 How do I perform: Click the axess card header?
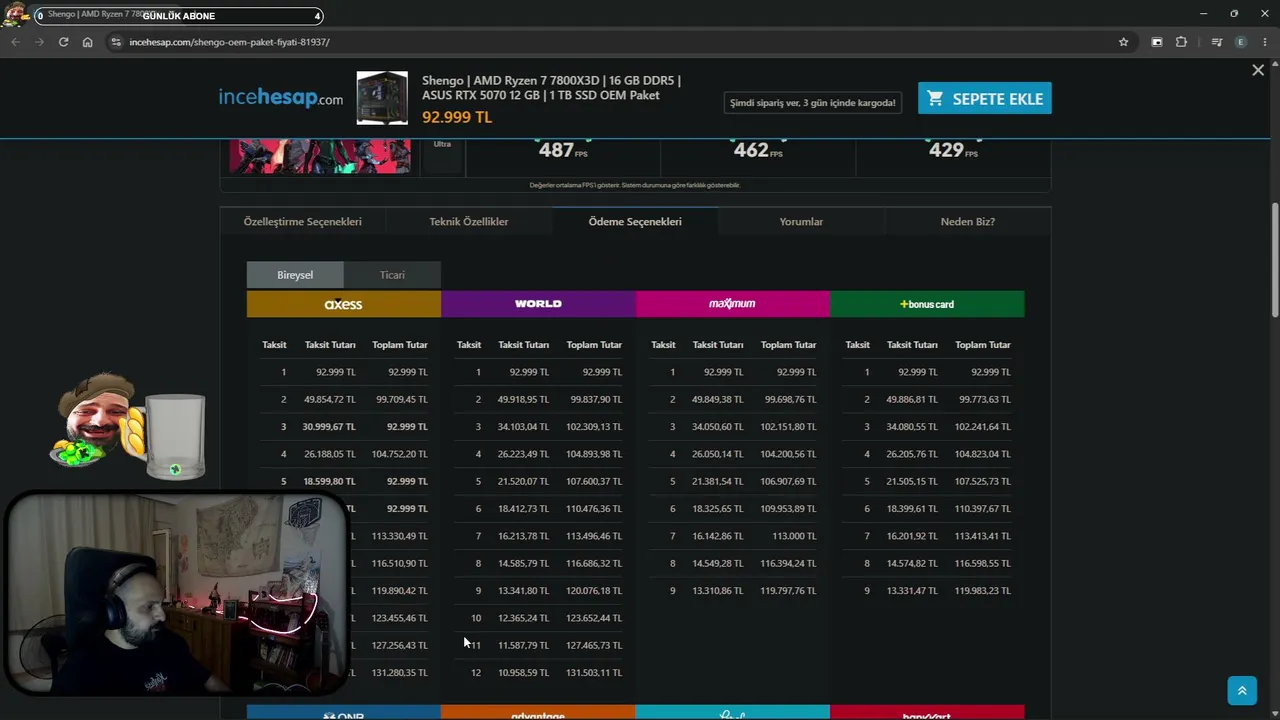click(x=344, y=304)
